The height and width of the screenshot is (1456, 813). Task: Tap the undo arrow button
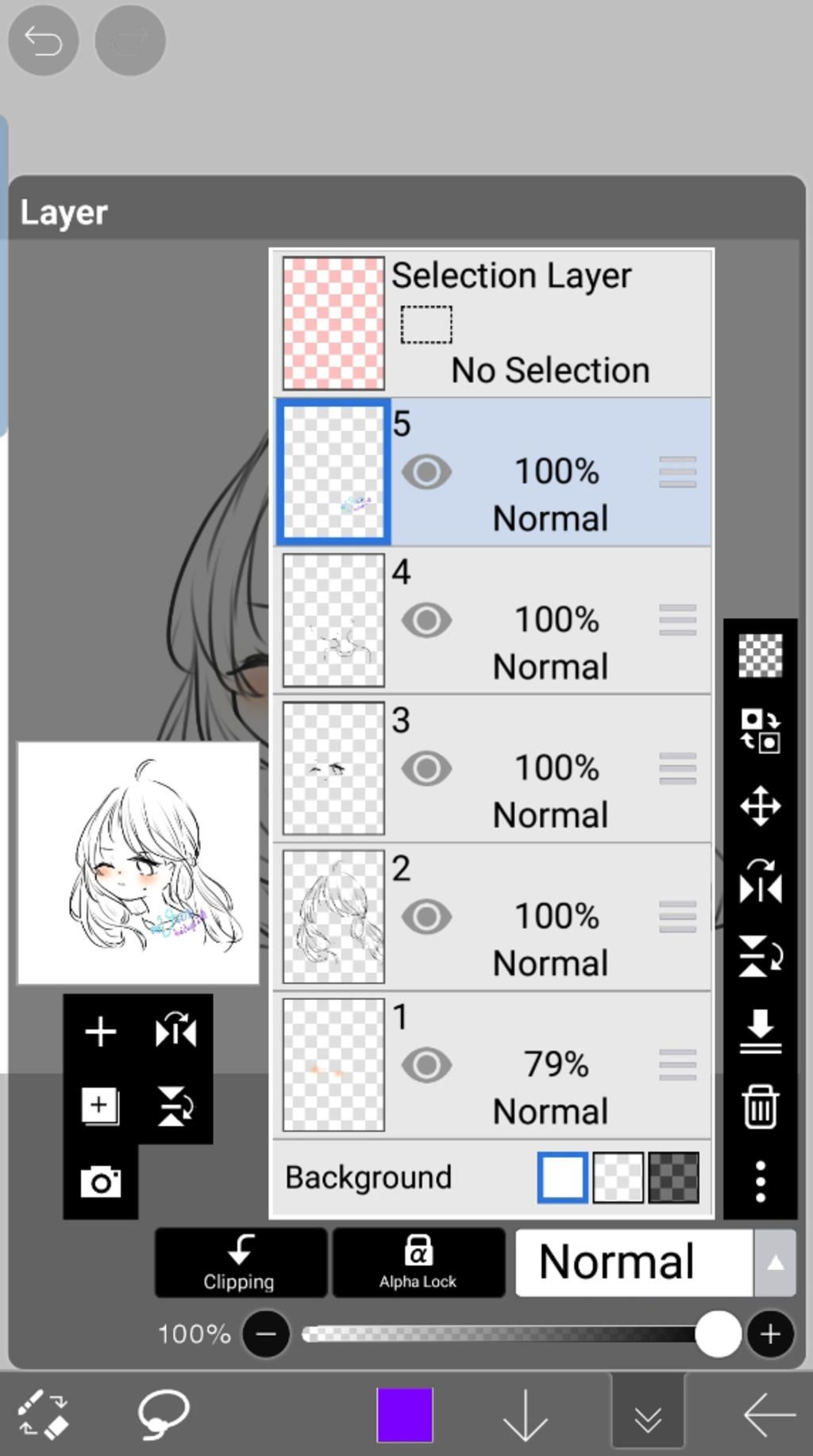point(43,41)
